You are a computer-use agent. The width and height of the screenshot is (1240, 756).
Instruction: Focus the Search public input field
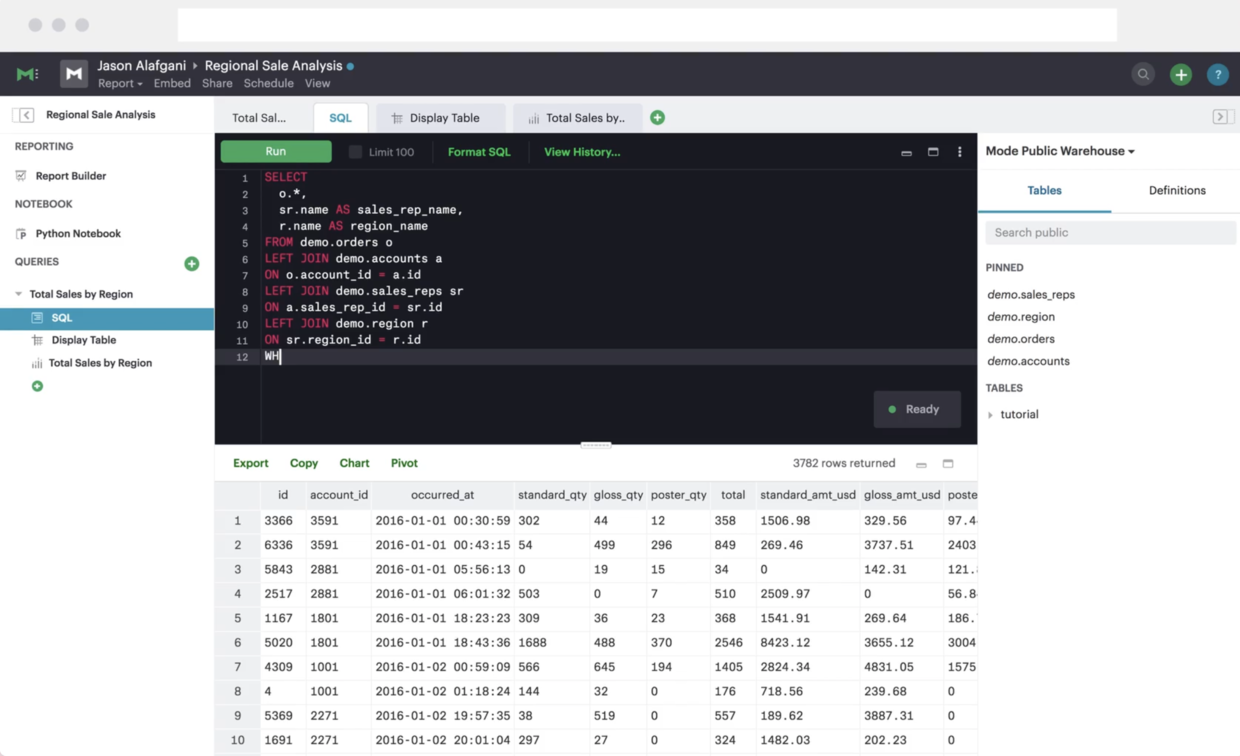(x=1110, y=232)
